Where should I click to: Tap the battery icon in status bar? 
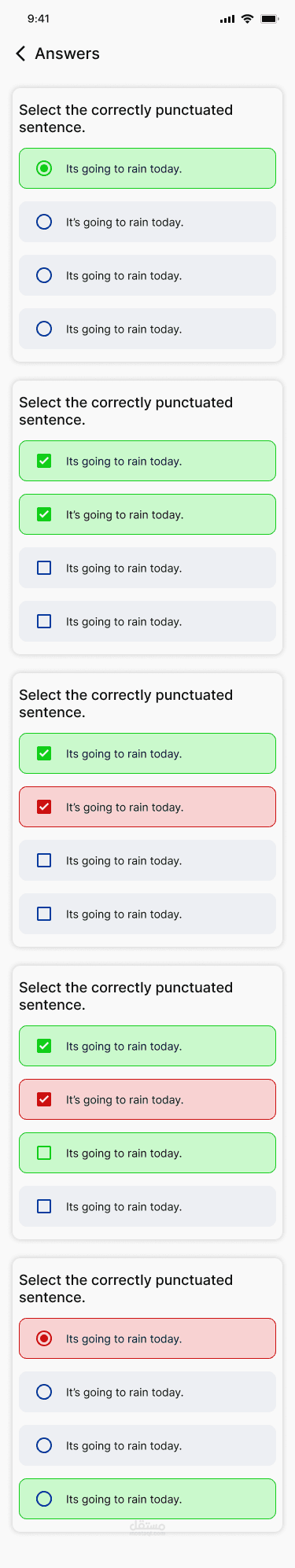pyautogui.click(x=270, y=19)
